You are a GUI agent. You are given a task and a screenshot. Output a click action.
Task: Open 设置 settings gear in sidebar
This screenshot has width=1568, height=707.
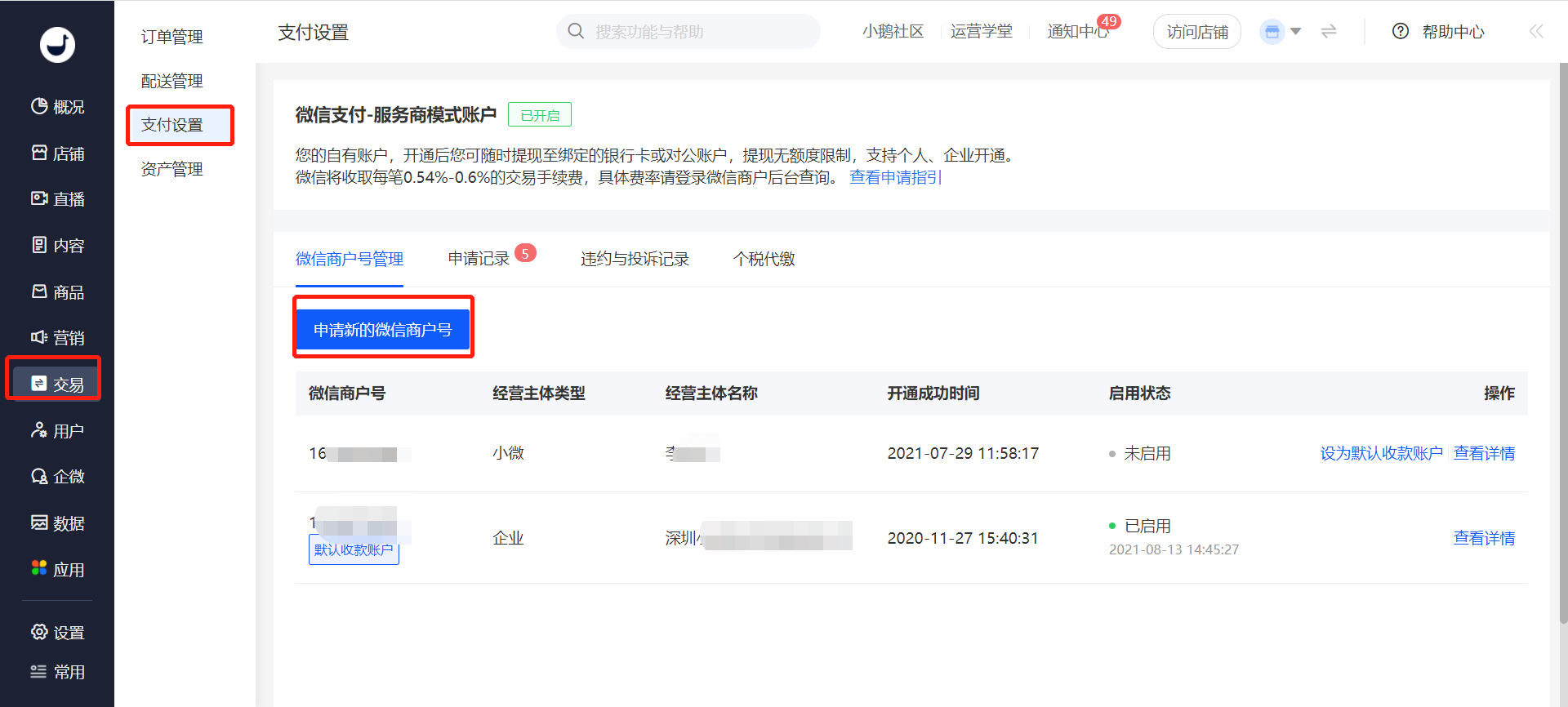(39, 632)
